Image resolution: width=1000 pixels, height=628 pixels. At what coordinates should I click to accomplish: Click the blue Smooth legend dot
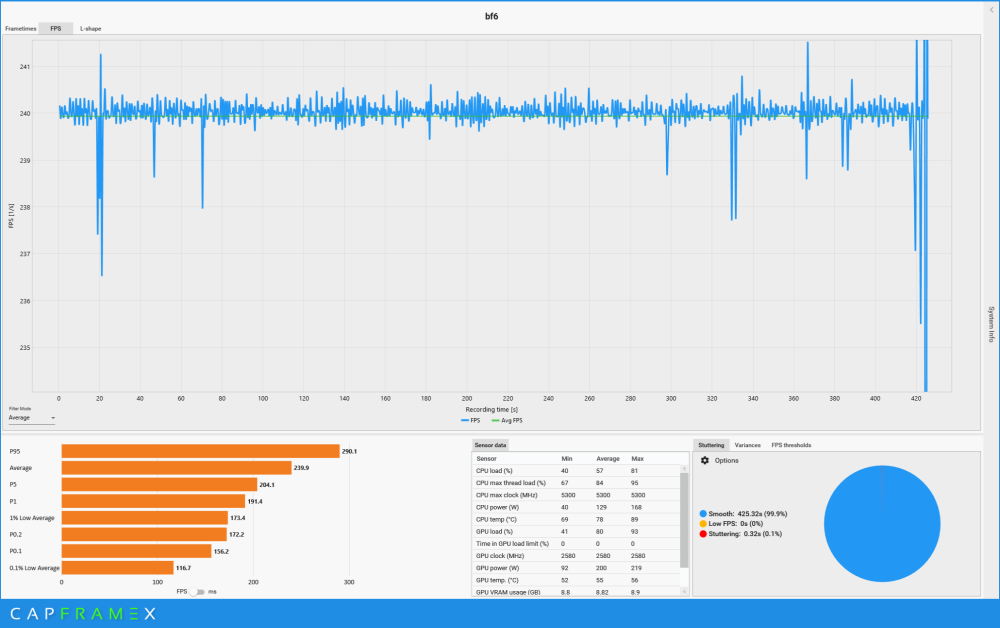pos(703,513)
